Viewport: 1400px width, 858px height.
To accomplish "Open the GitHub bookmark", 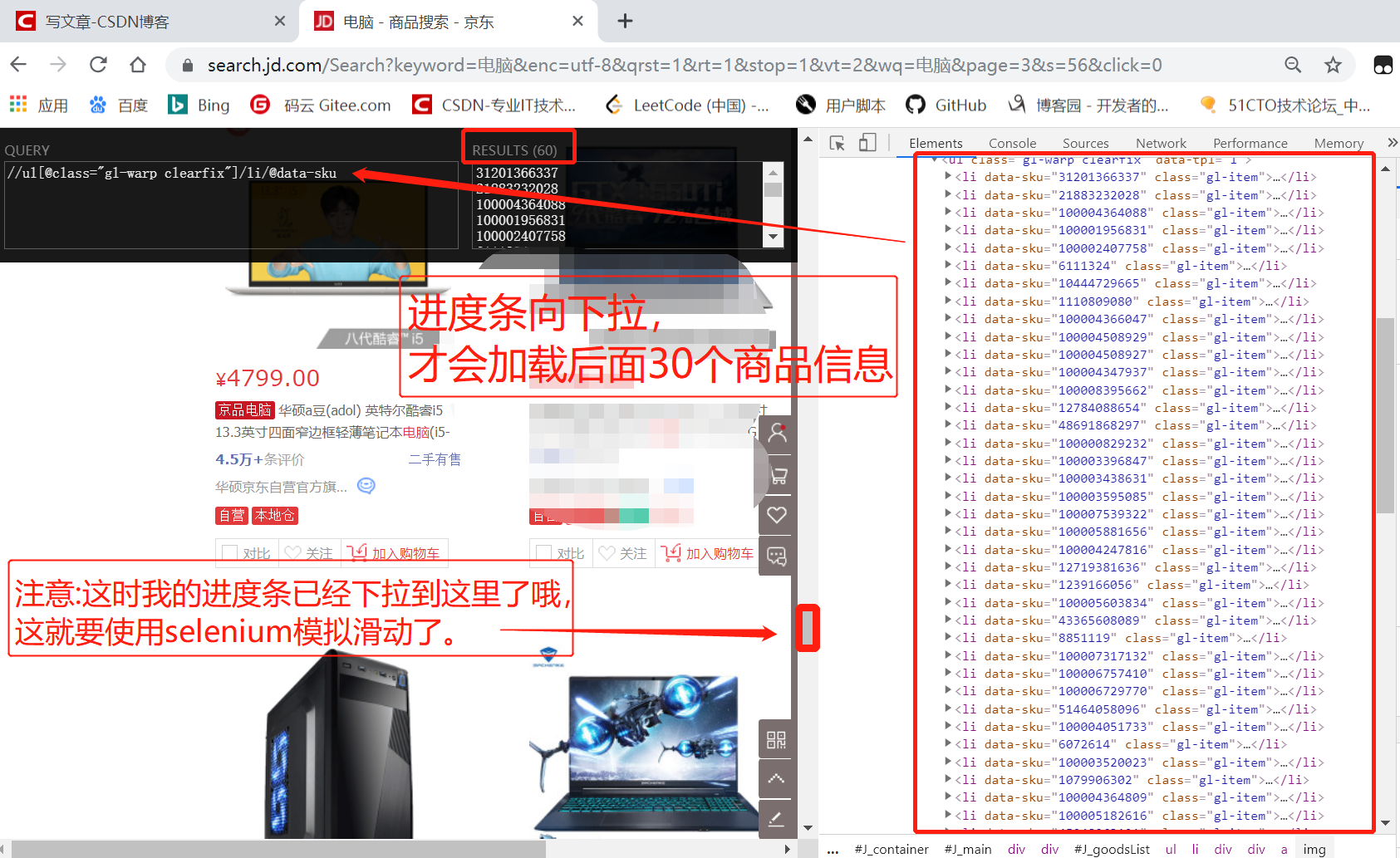I will (x=946, y=105).
